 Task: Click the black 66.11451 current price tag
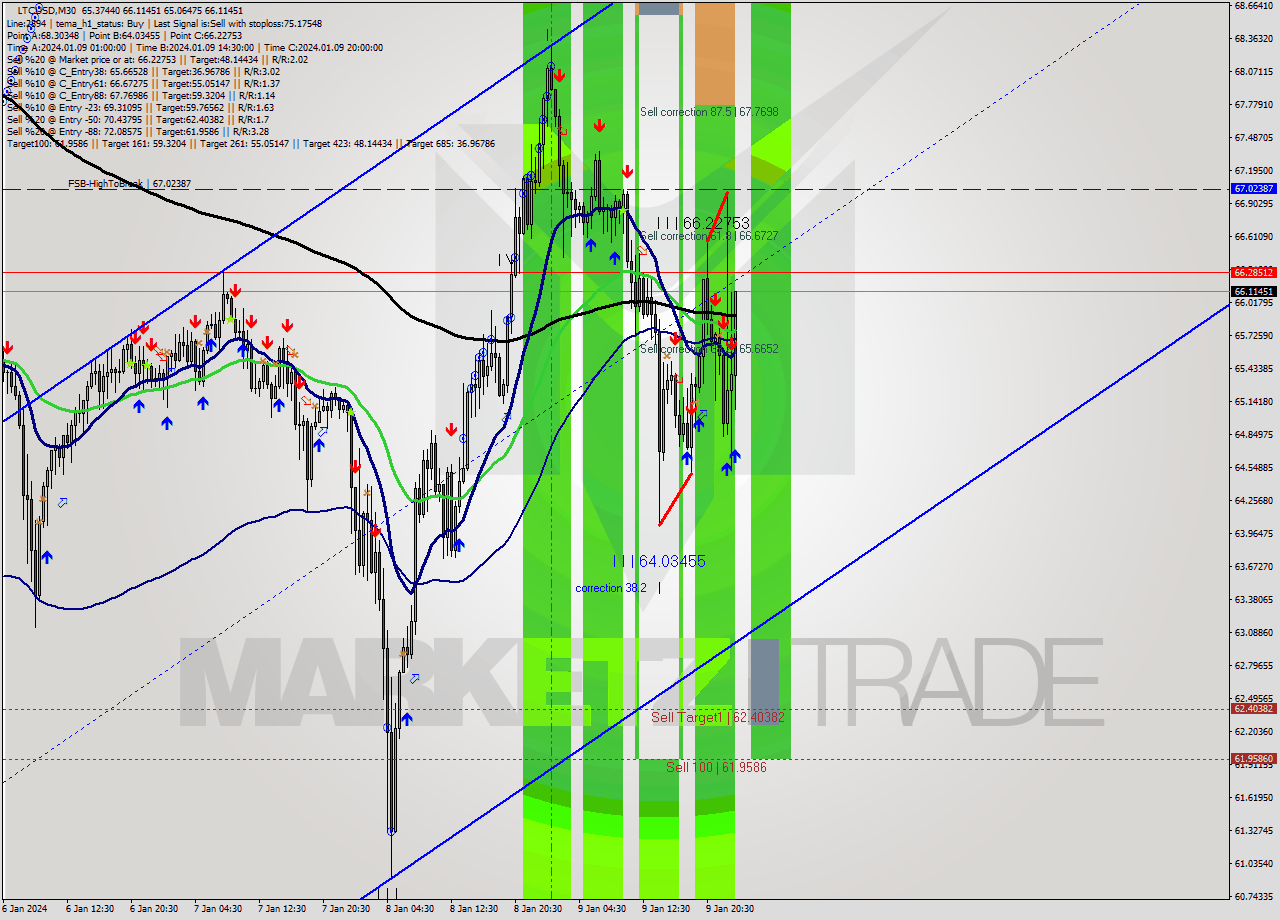point(1253,291)
